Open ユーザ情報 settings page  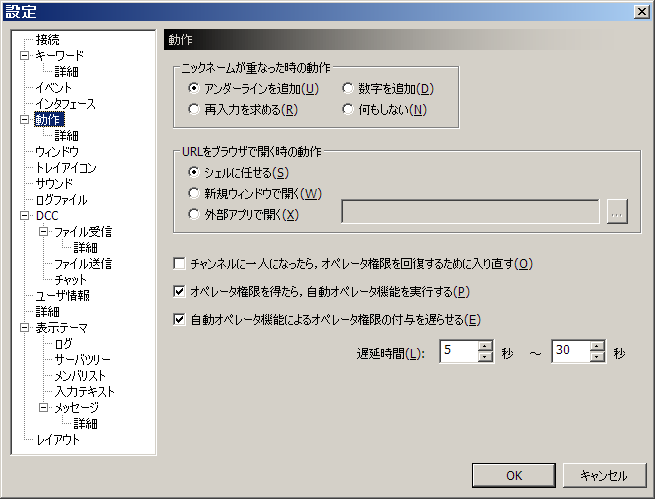pyautogui.click(x=62, y=296)
